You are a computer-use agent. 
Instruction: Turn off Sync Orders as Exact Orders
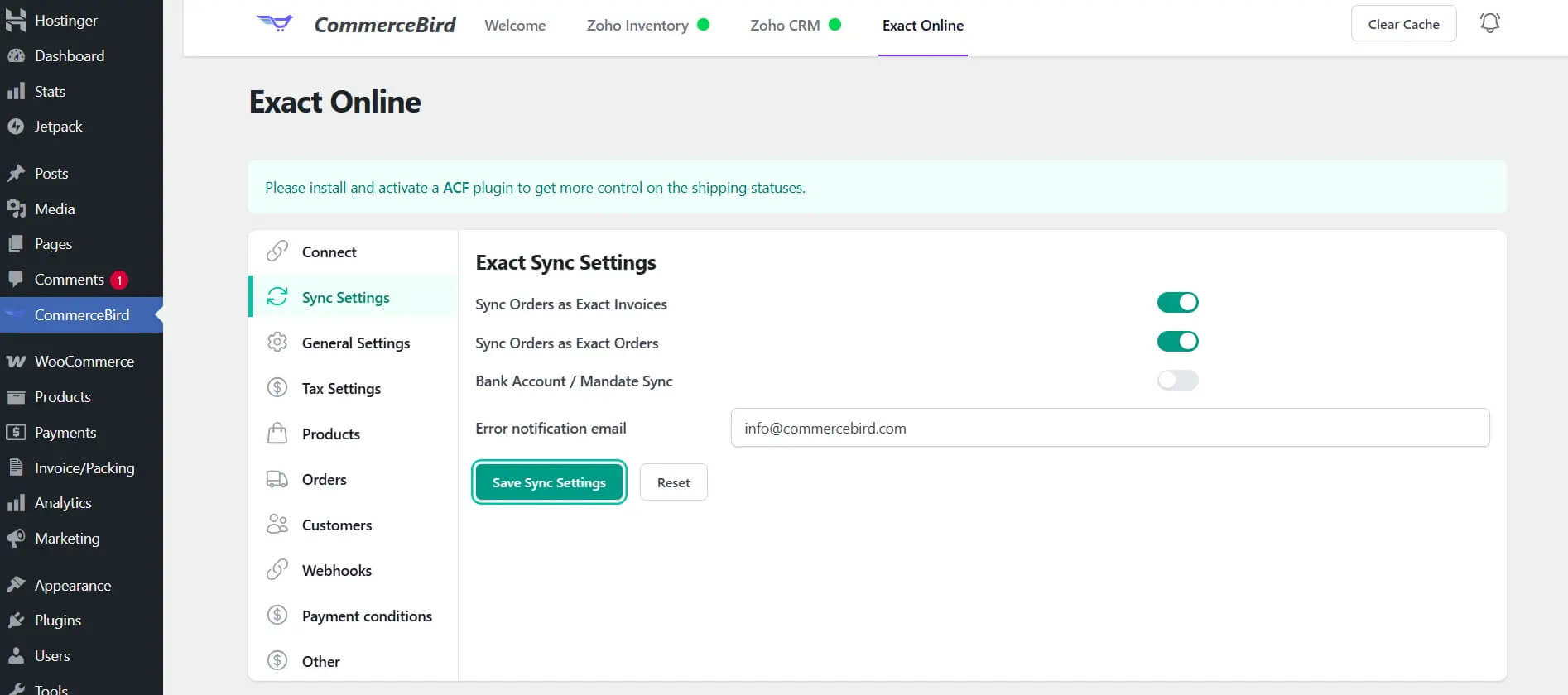1177,342
